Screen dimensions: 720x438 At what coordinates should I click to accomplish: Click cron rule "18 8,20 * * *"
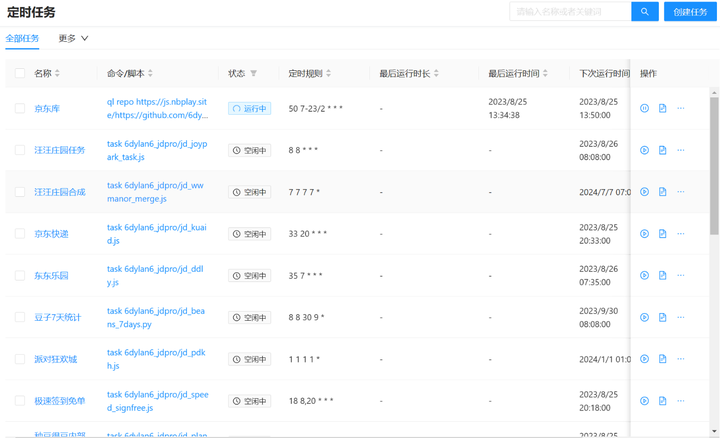click(x=311, y=401)
